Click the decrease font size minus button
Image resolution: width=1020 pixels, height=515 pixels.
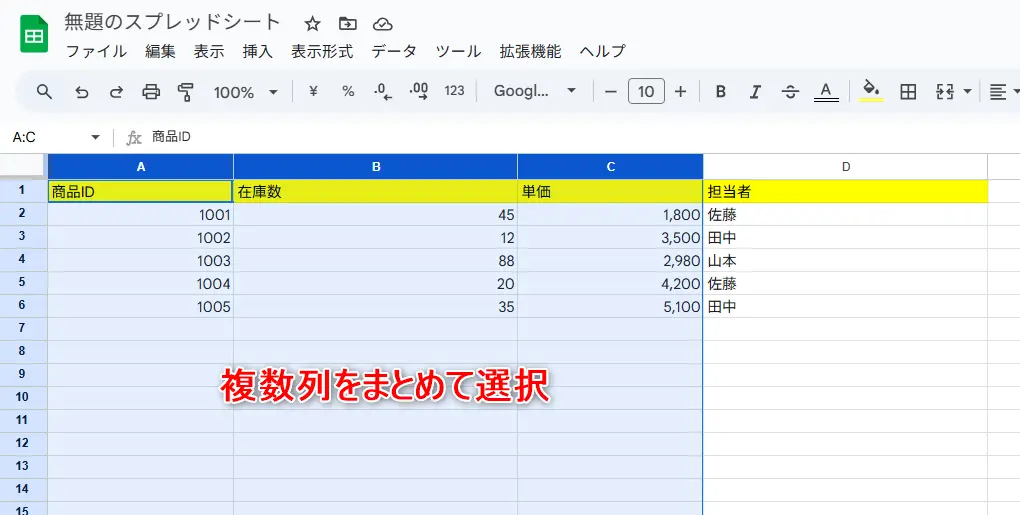point(611,92)
